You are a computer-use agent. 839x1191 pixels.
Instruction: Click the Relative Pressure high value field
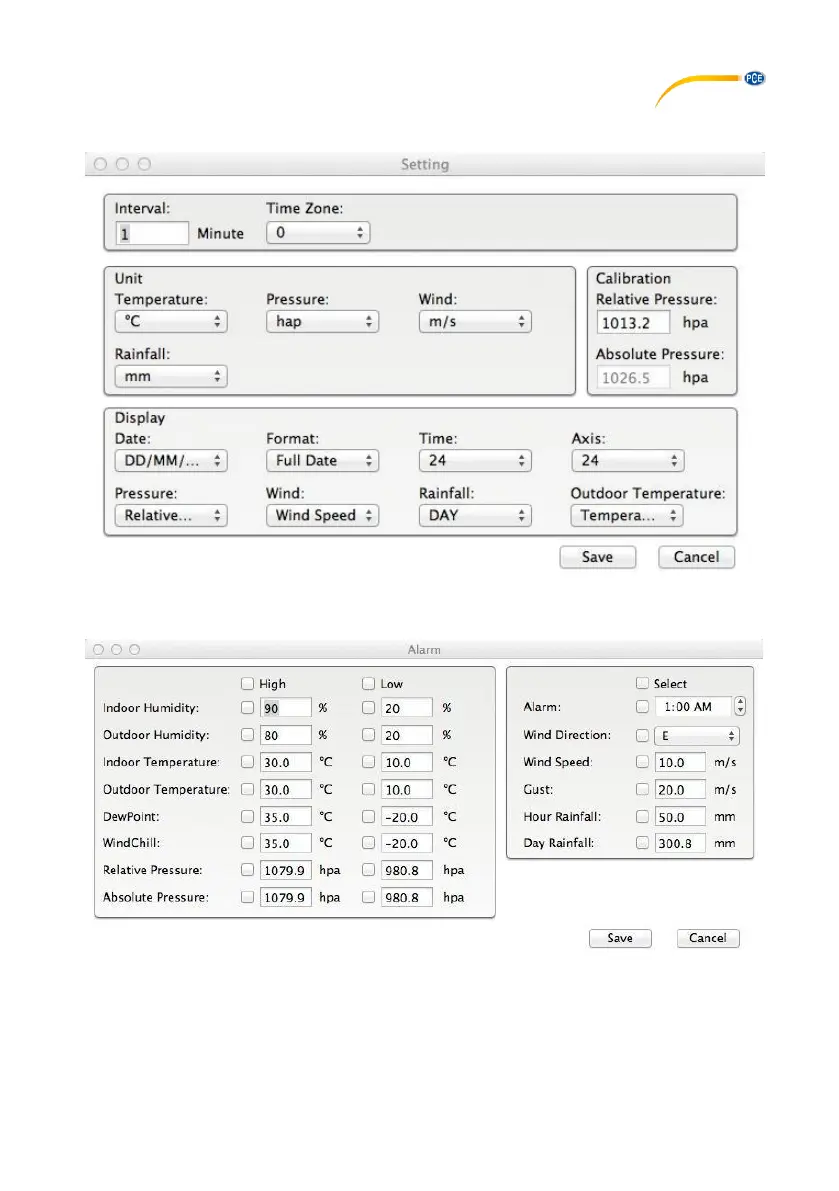coord(285,870)
